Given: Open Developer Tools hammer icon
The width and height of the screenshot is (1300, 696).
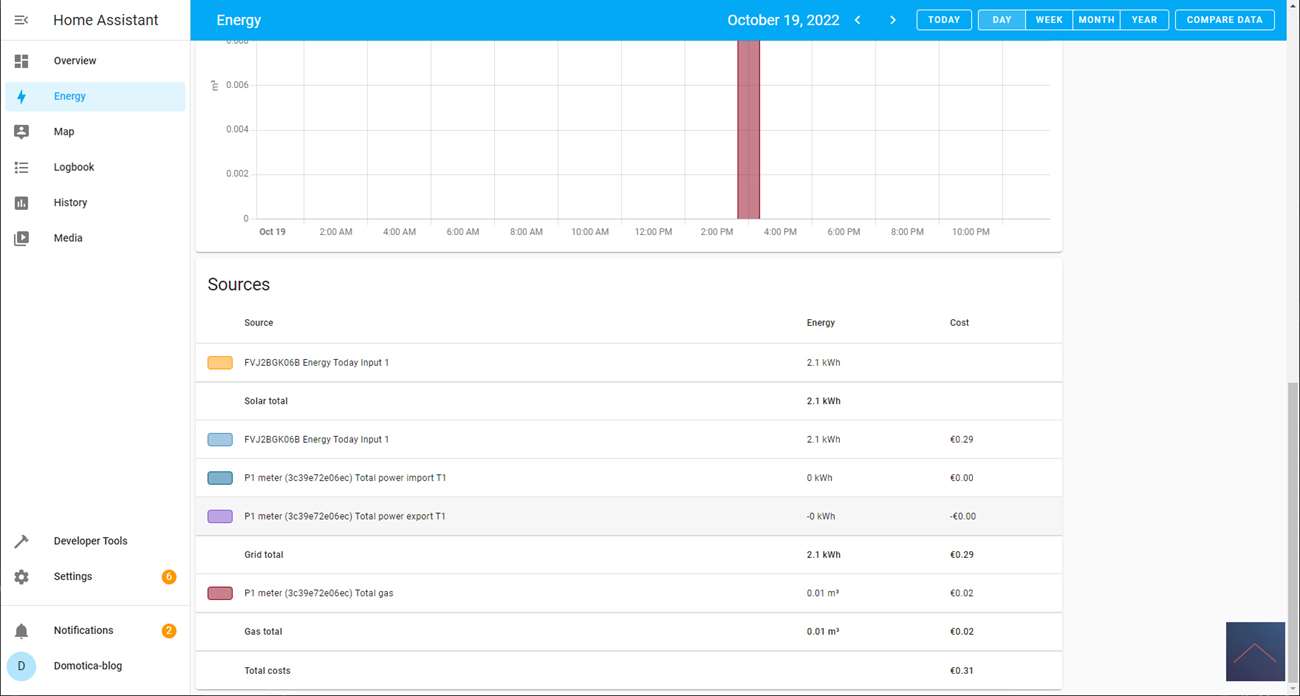Looking at the screenshot, I should pos(21,541).
